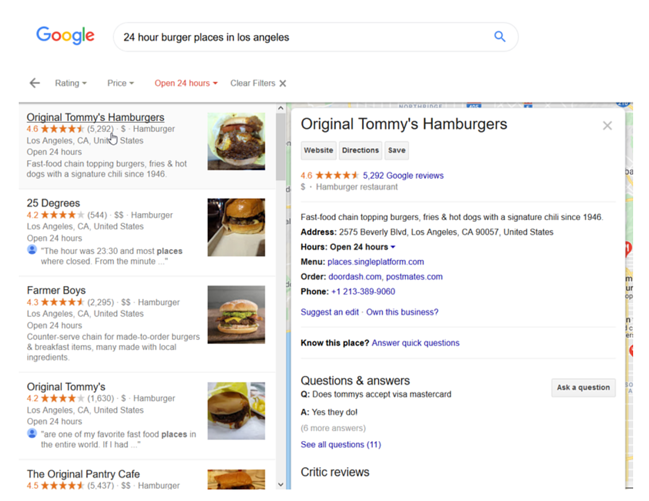Click the Website button

pyautogui.click(x=318, y=150)
